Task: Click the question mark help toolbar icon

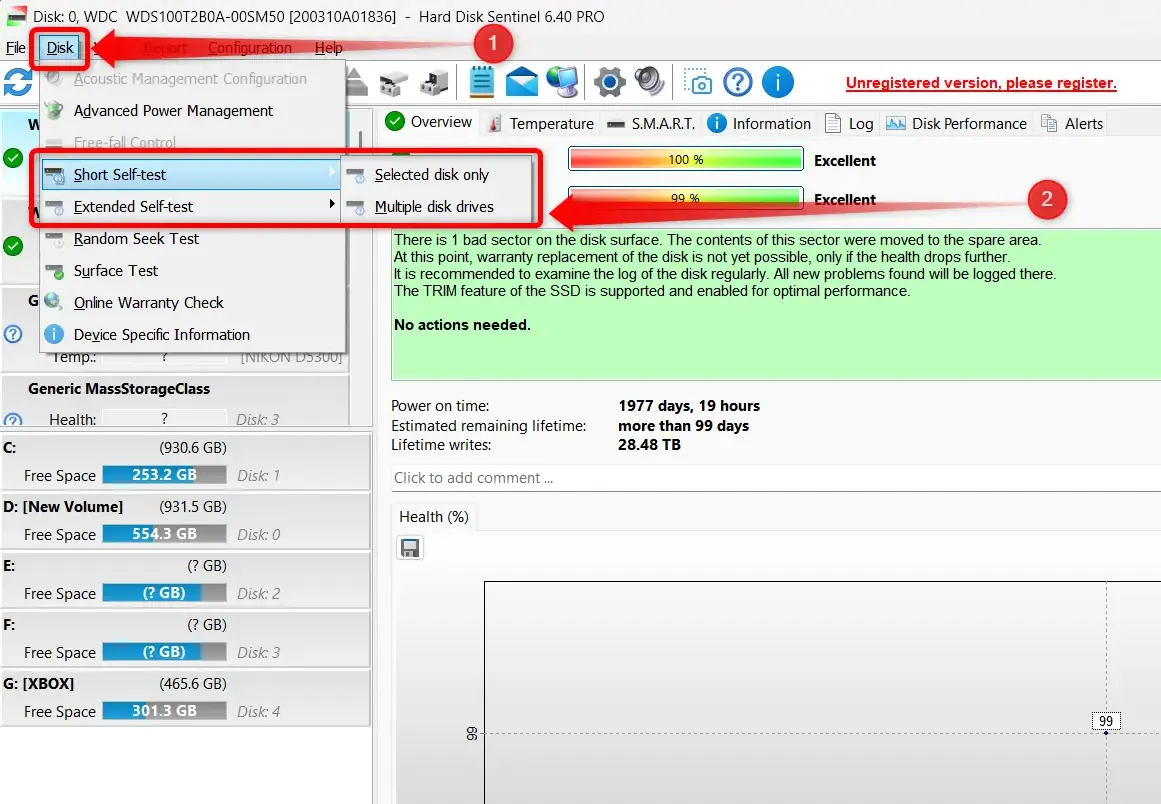Action: pos(737,82)
